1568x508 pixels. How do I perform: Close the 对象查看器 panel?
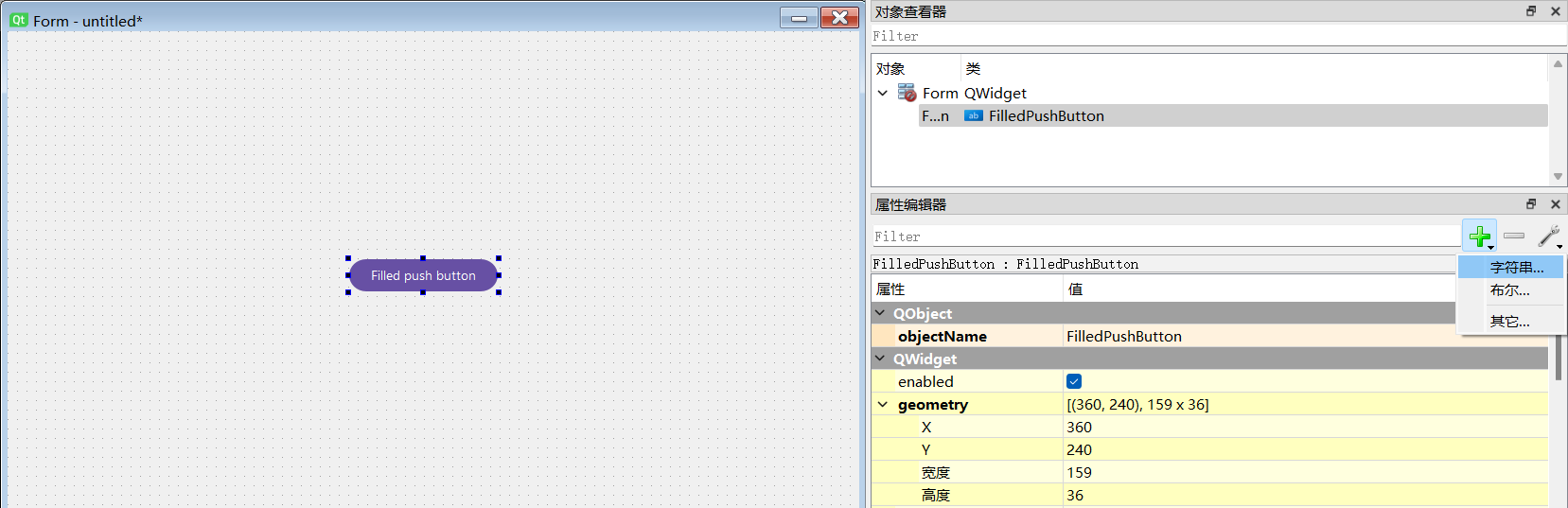(1555, 11)
